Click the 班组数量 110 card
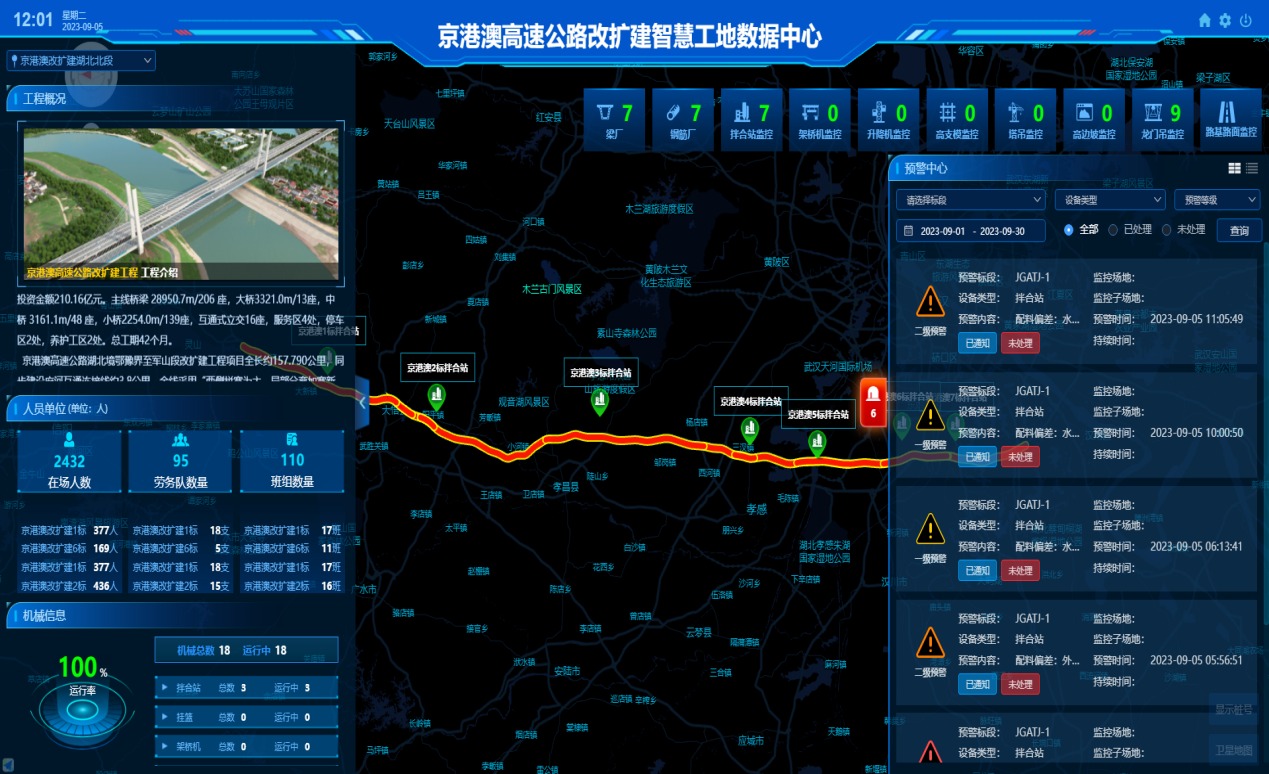The height and width of the screenshot is (774, 1269). [x=292, y=461]
